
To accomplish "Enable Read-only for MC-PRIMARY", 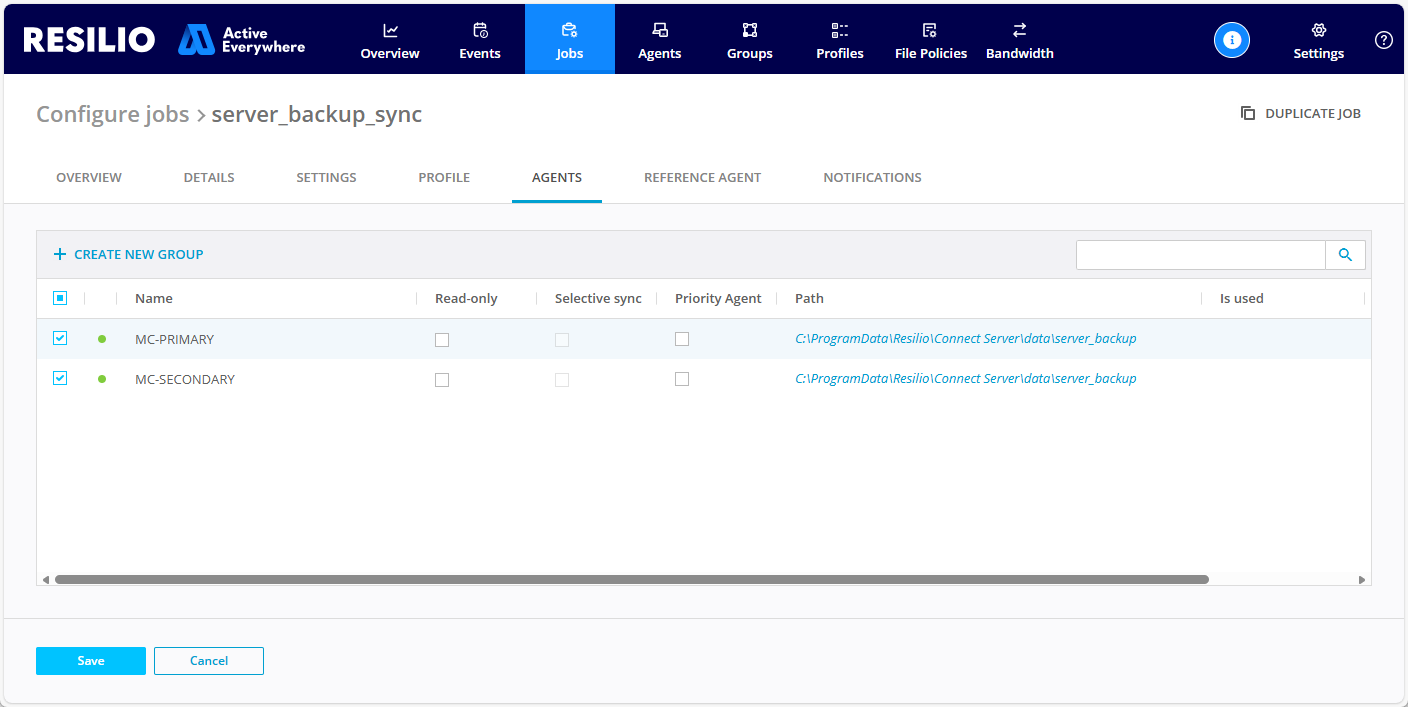I will pyautogui.click(x=442, y=340).
